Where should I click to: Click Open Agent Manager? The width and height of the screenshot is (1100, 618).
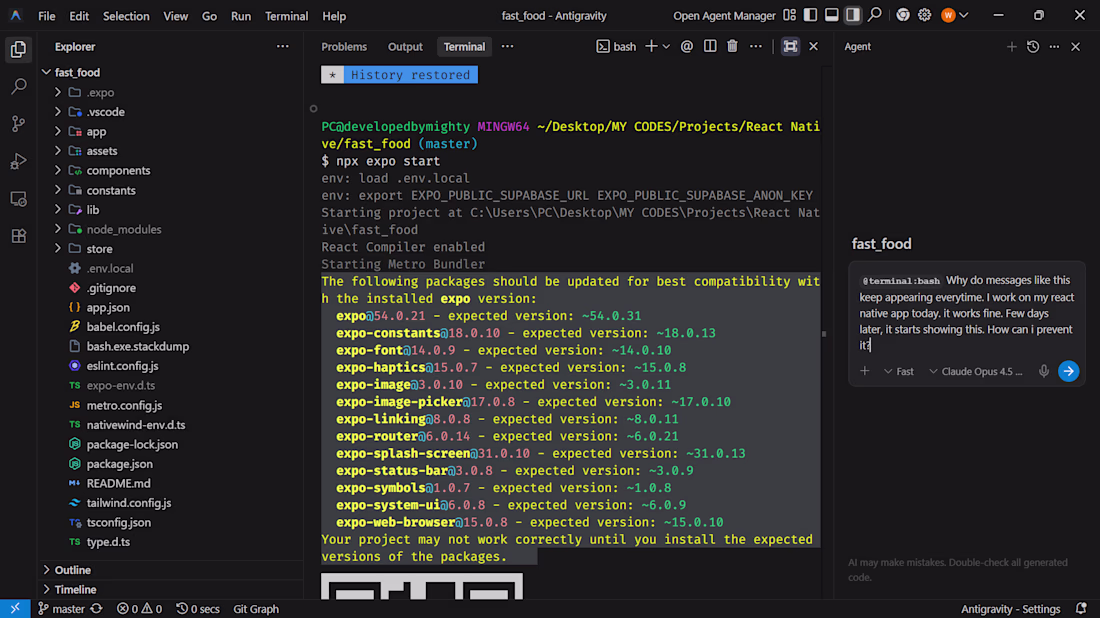coord(724,16)
